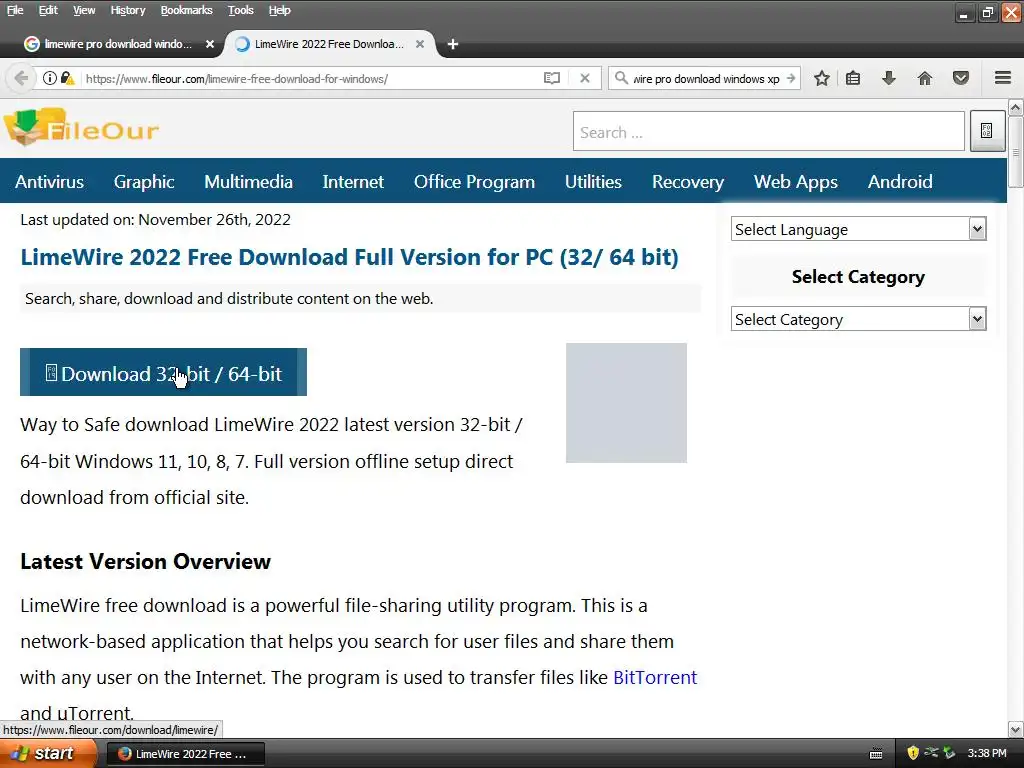This screenshot has width=1024, height=768.
Task: Click the antivirus shield tray icon
Action: [x=913, y=753]
